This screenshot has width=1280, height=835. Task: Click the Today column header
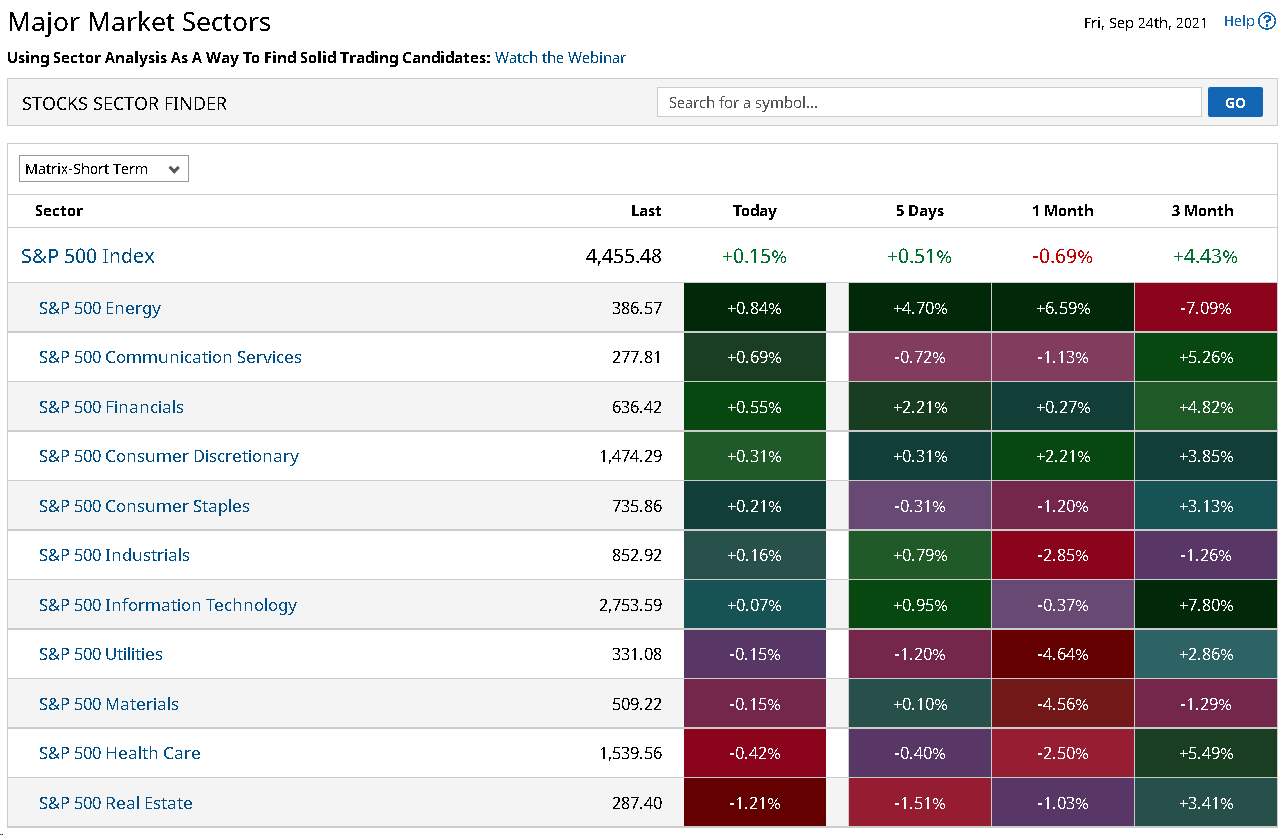click(x=755, y=211)
